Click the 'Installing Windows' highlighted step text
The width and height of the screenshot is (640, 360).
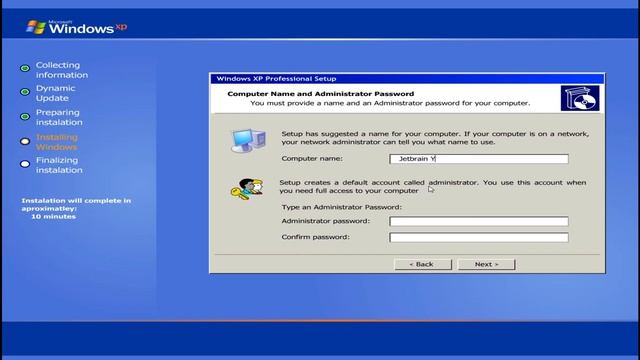(57, 142)
